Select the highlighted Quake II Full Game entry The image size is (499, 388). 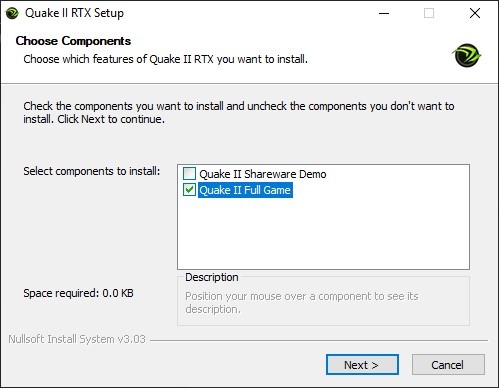(245, 190)
